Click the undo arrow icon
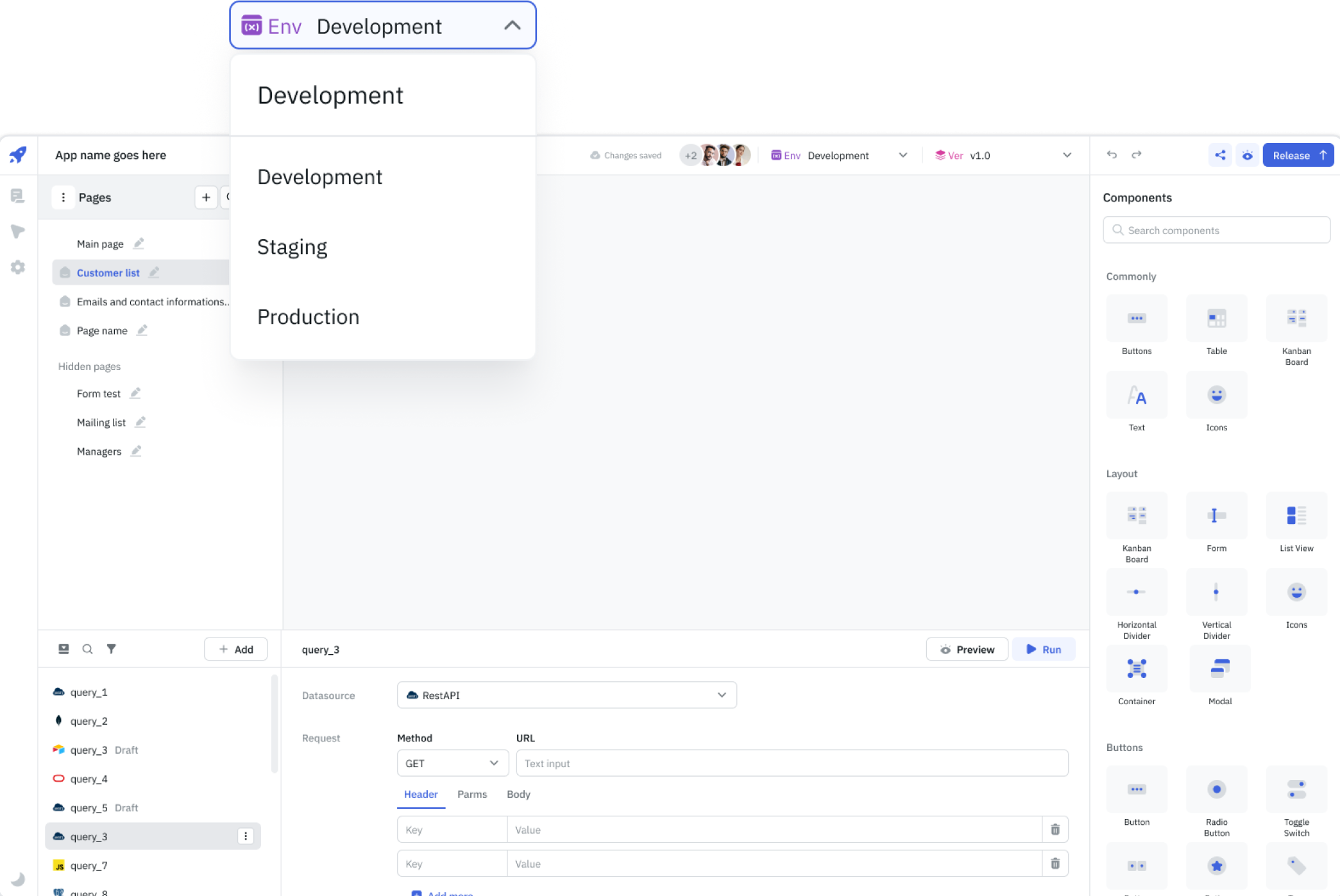This screenshot has width=1340, height=896. pyautogui.click(x=1112, y=155)
